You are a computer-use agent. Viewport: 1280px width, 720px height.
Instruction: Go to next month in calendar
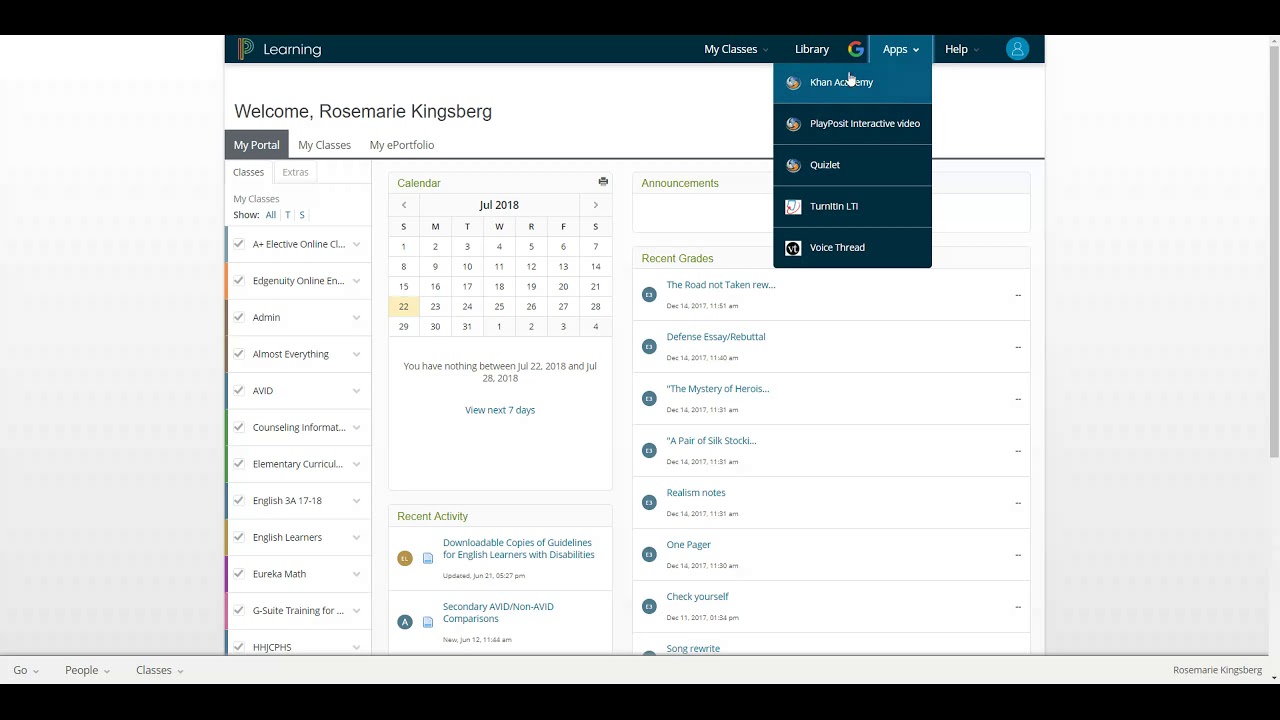(595, 205)
